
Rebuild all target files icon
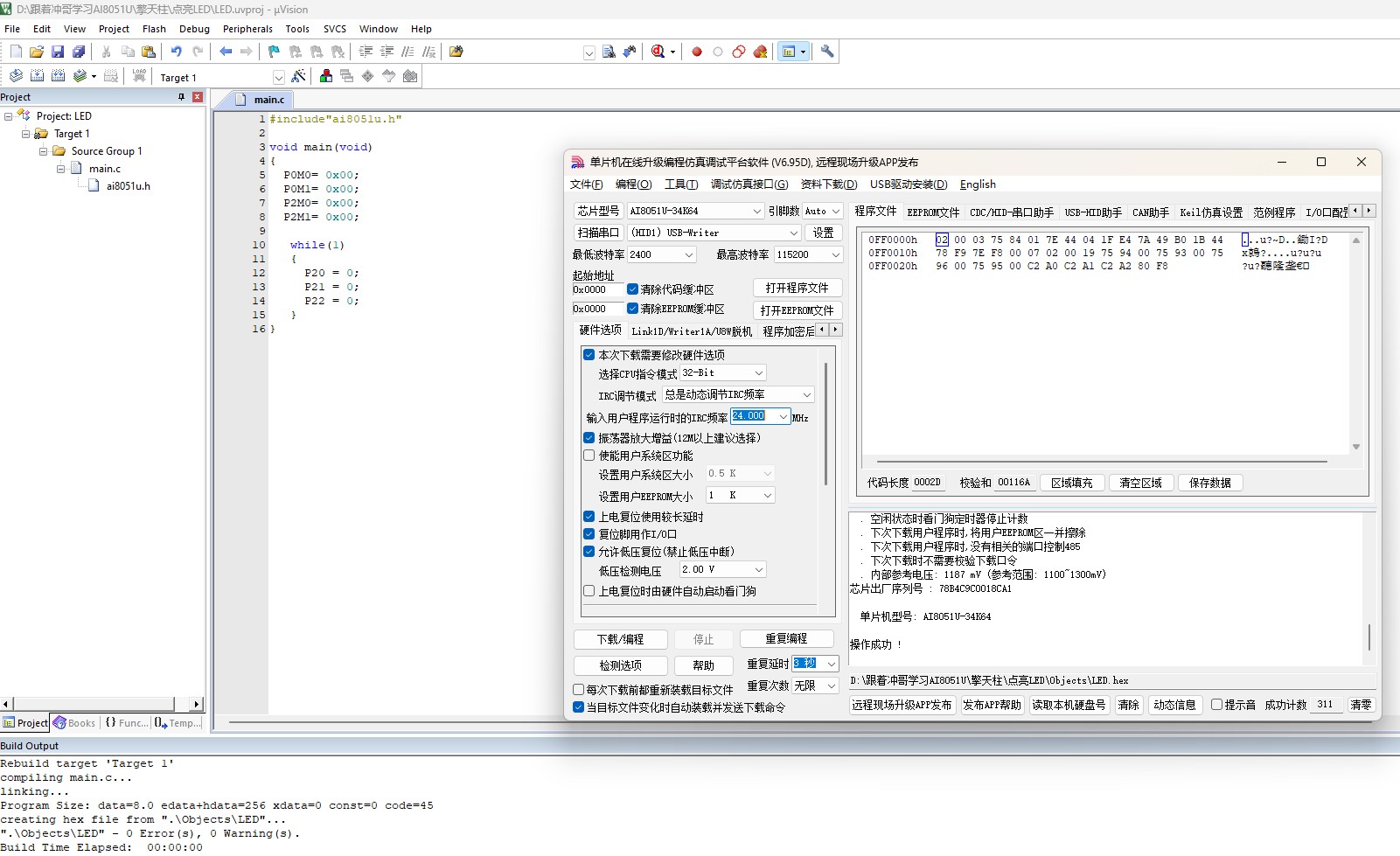tap(58, 76)
